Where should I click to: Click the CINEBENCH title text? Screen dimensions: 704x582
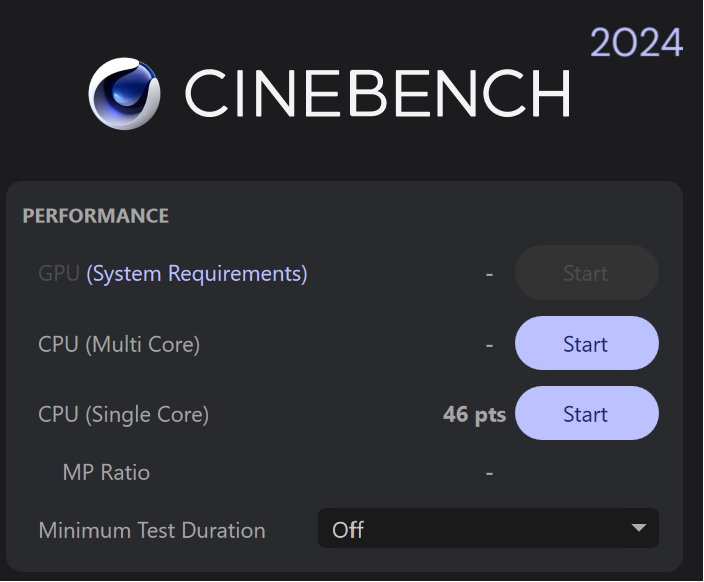(x=377, y=94)
